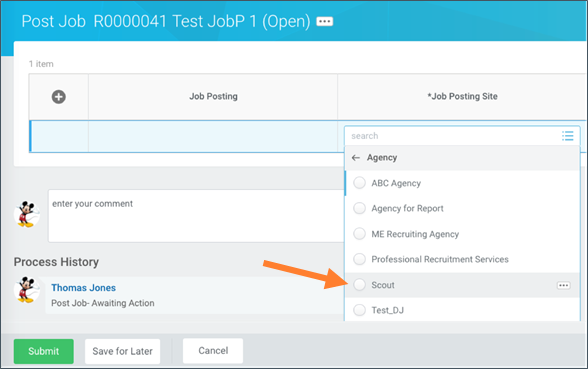Viewport: 588px width, 369px height.
Task: Select the ABC Agency radio button
Action: click(359, 183)
